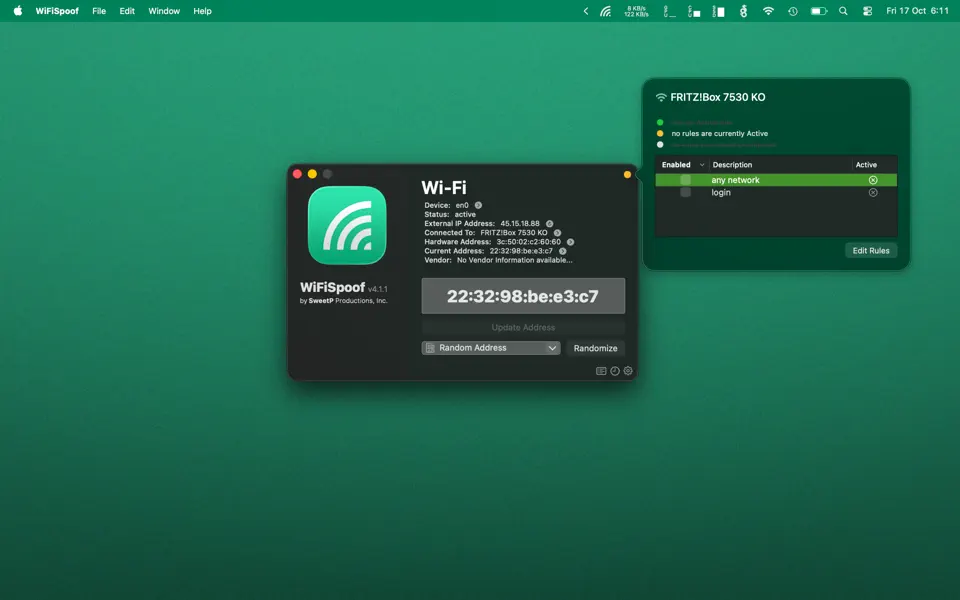Open the log list icon beside the clock
Viewport: 960px width, 600px height.
pyautogui.click(x=601, y=371)
